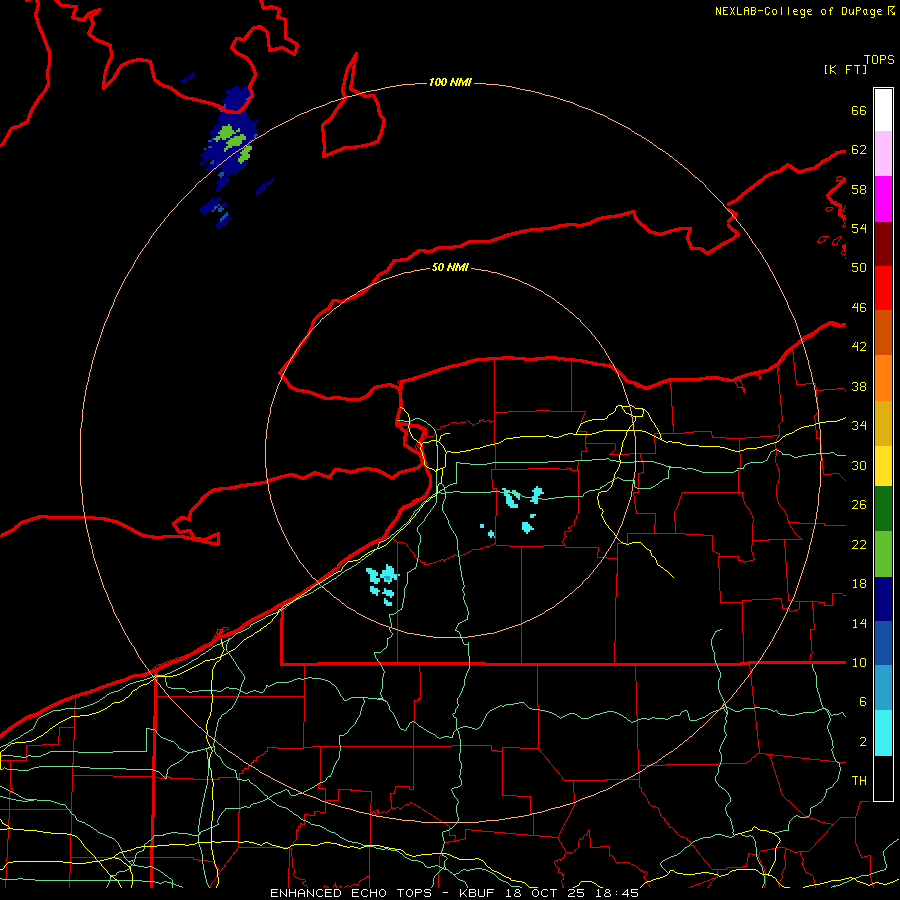Click the light pink swatch on the legend
The width and height of the screenshot is (900, 900).
coord(883,154)
